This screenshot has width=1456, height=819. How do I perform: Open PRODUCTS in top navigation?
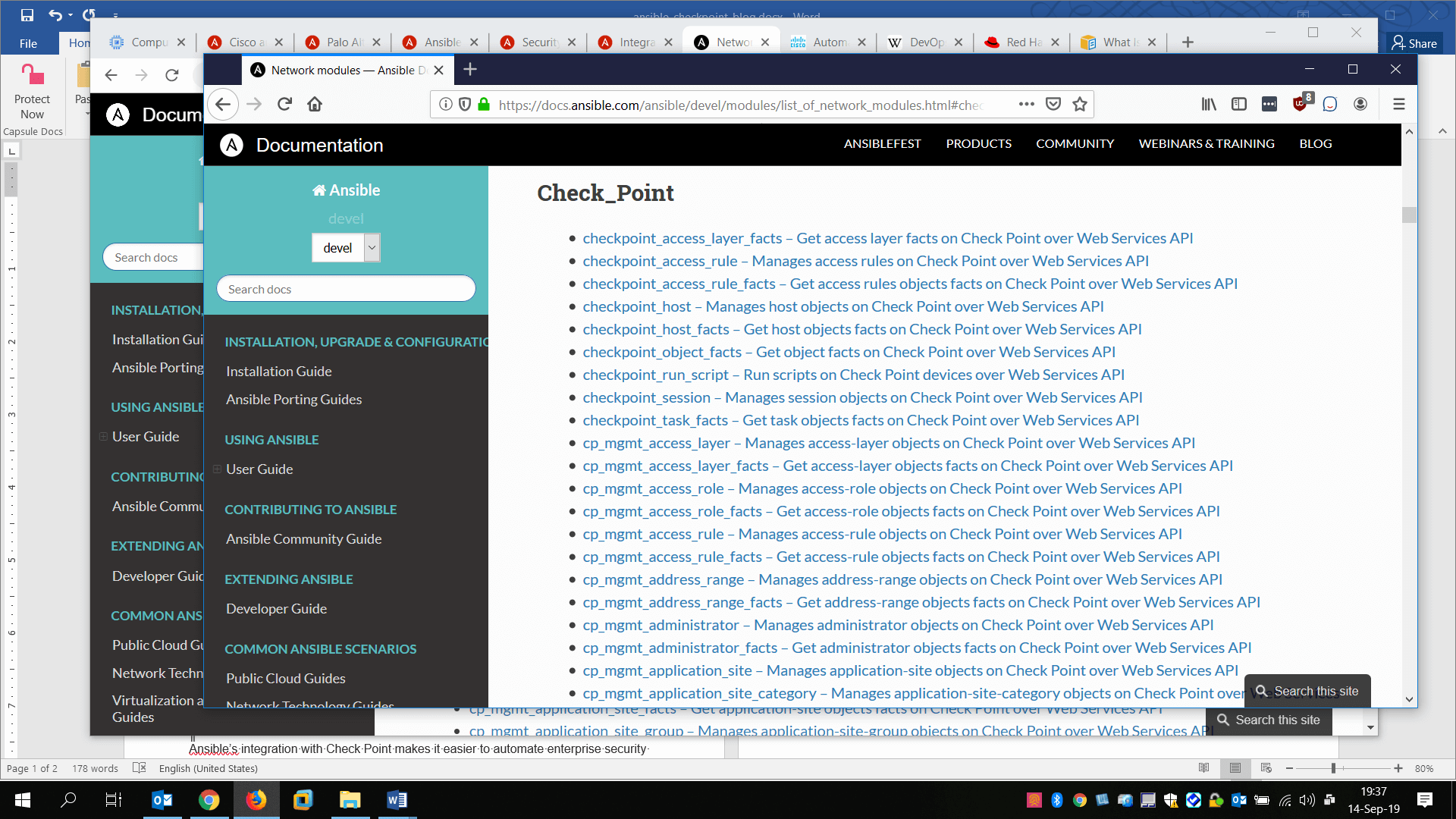pos(978,144)
